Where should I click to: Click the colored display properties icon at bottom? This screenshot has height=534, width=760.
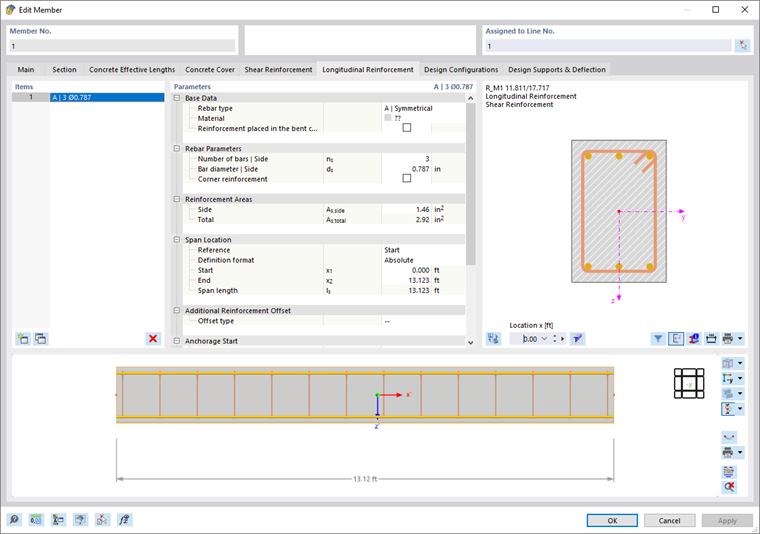point(58,520)
